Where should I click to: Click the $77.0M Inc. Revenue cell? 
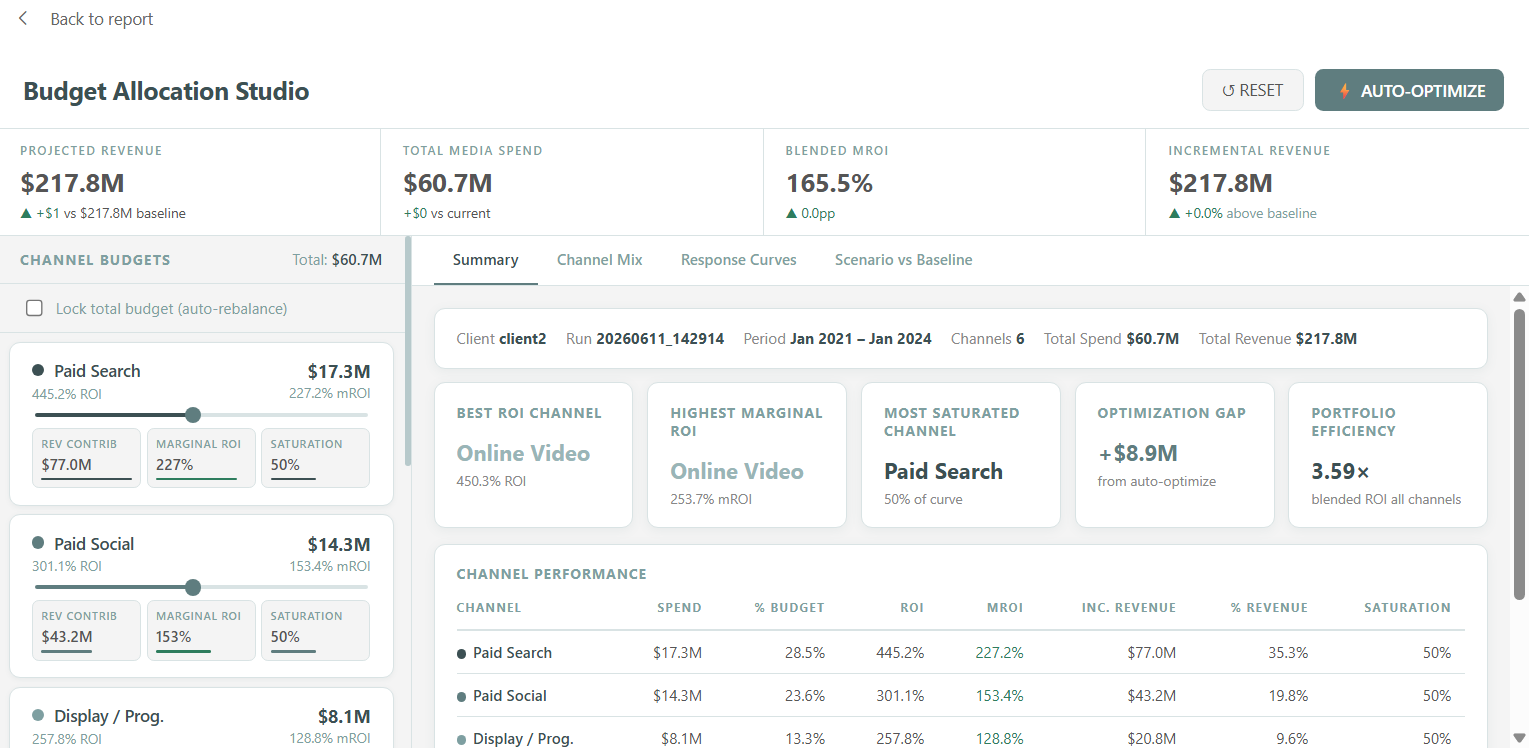(1150, 653)
